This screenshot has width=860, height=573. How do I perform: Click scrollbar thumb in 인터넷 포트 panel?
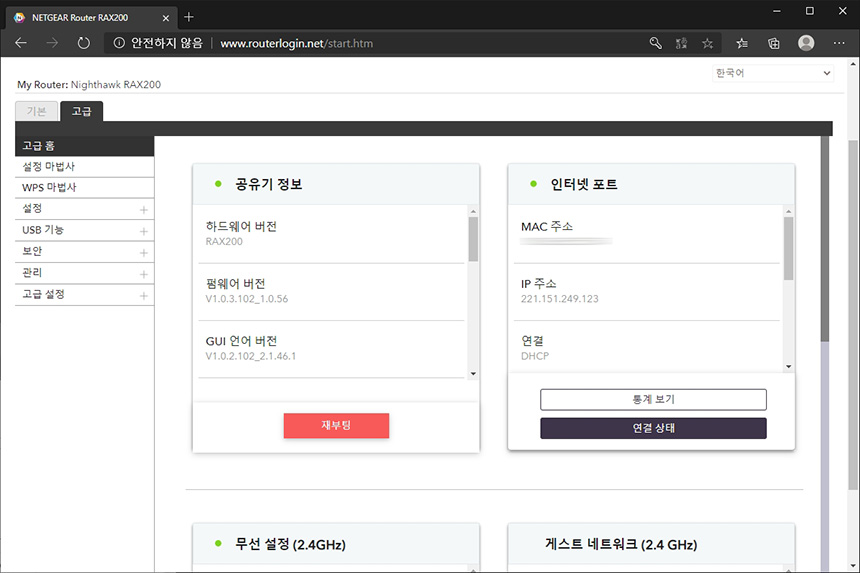[x=789, y=248]
